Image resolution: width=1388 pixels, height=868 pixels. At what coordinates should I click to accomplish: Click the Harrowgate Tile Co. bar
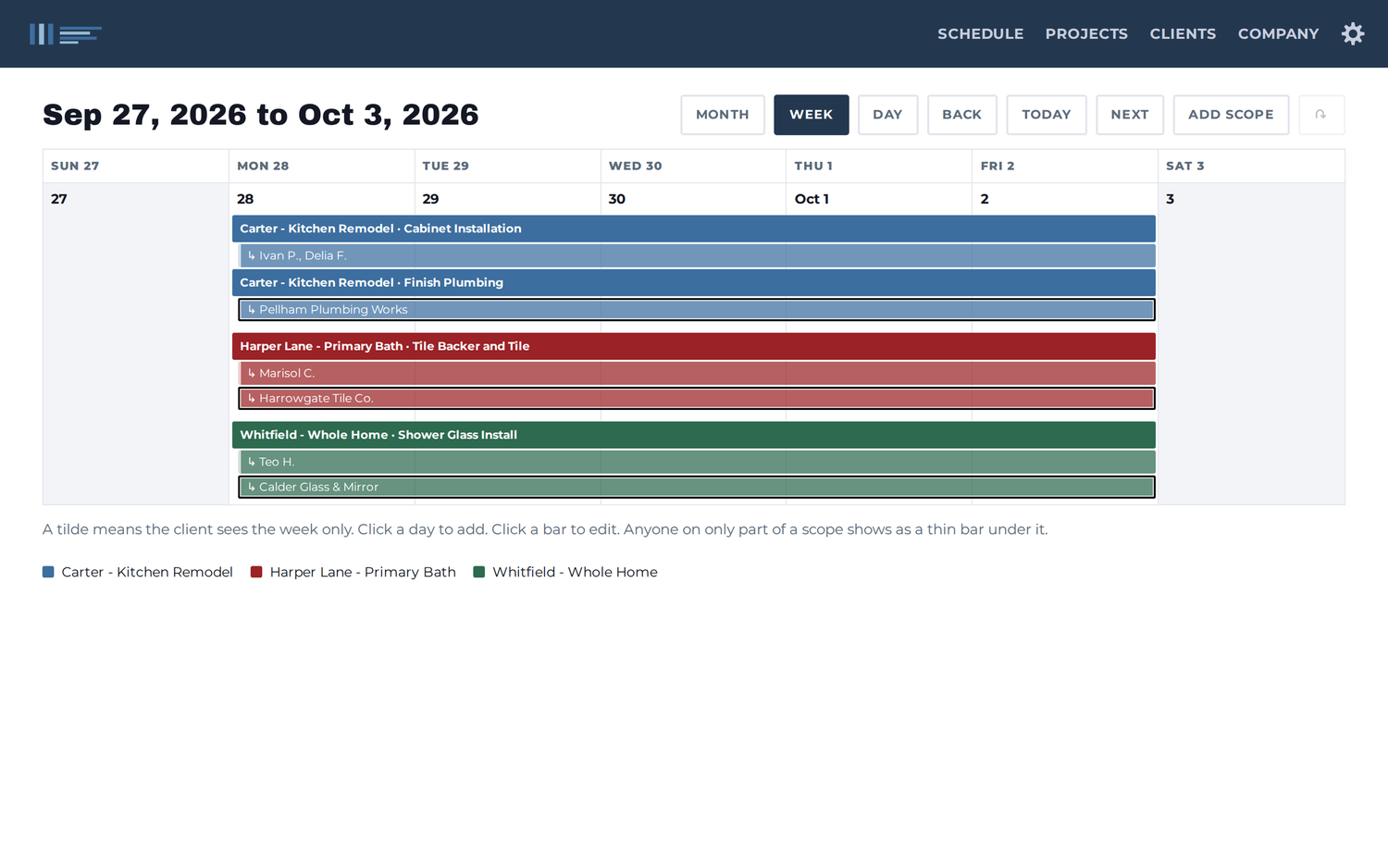coord(697,398)
